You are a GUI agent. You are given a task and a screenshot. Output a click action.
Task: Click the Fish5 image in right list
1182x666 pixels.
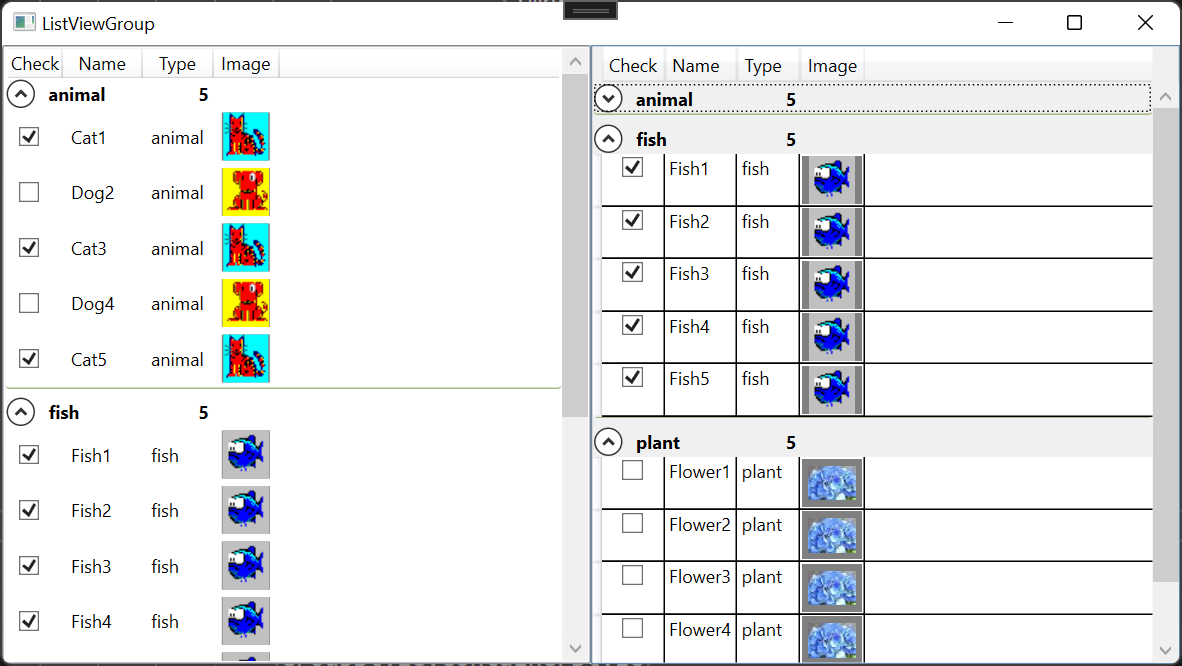pos(831,389)
